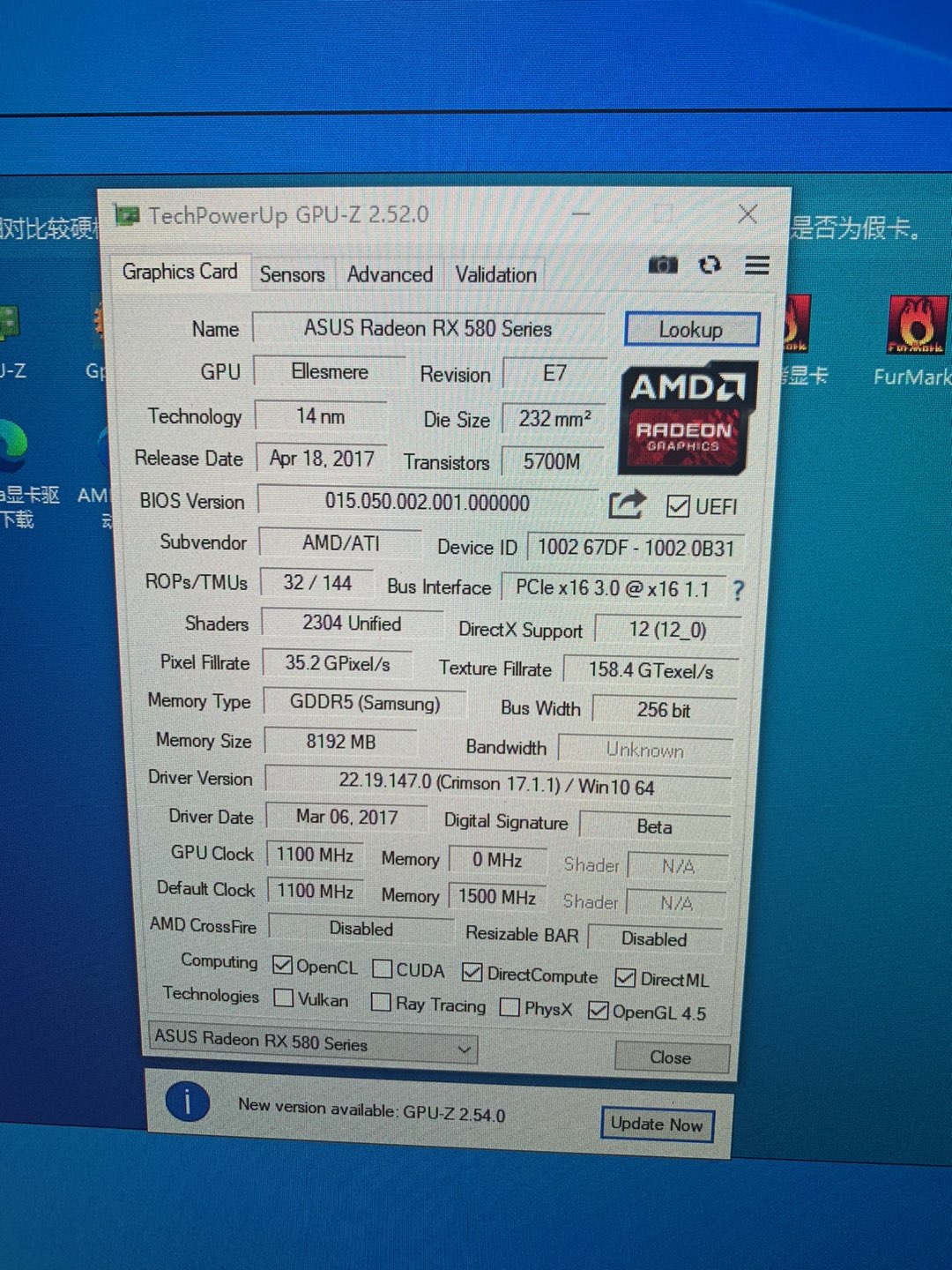Click the refresh arrows icon
This screenshot has height=1270, width=952.
710,265
